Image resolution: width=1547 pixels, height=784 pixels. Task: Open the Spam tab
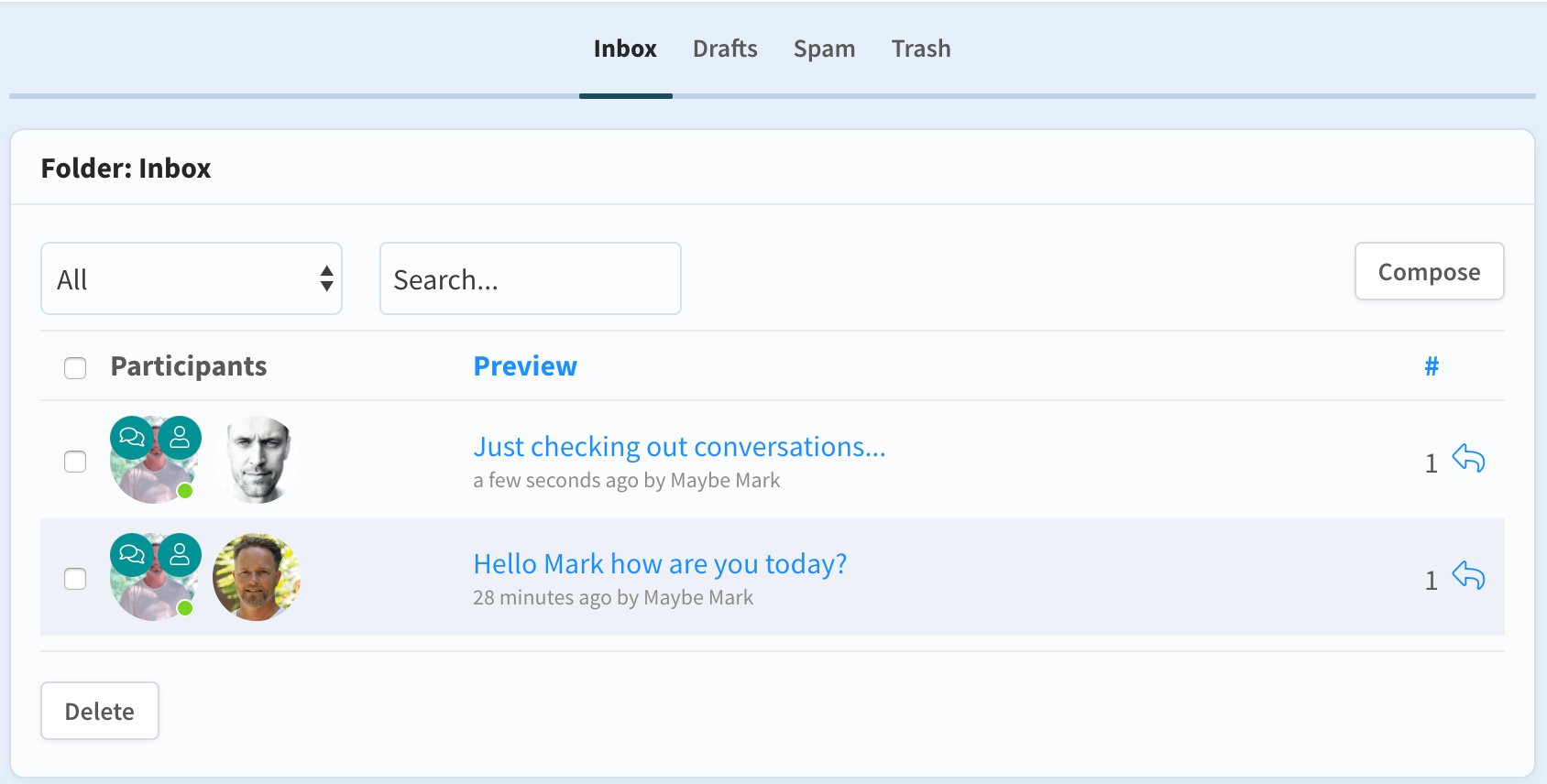pyautogui.click(x=824, y=49)
